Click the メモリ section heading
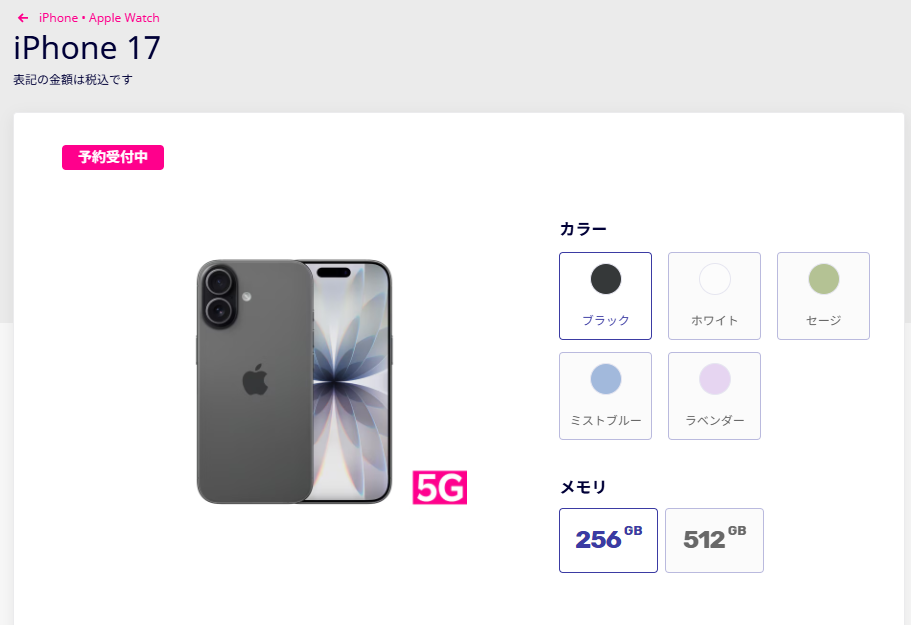911x625 pixels. [583, 487]
